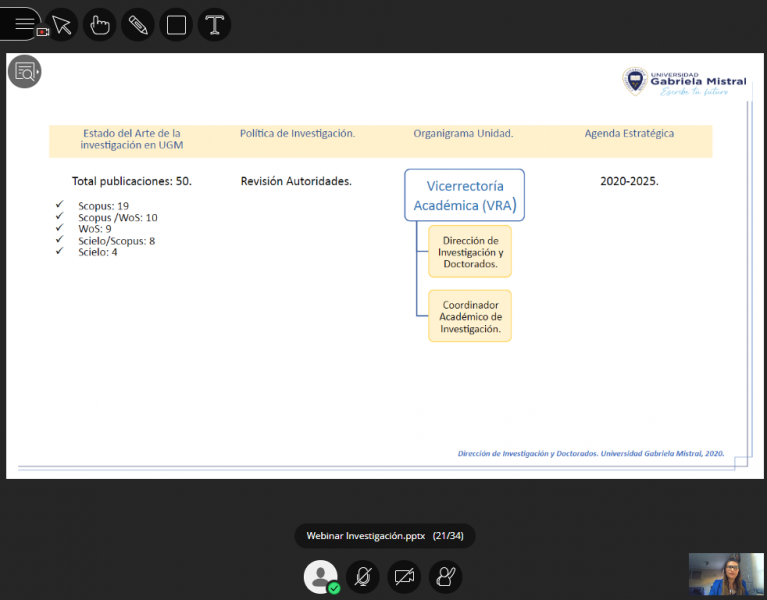Click 'Organigrama Unidad.' header

pyautogui.click(x=463, y=133)
